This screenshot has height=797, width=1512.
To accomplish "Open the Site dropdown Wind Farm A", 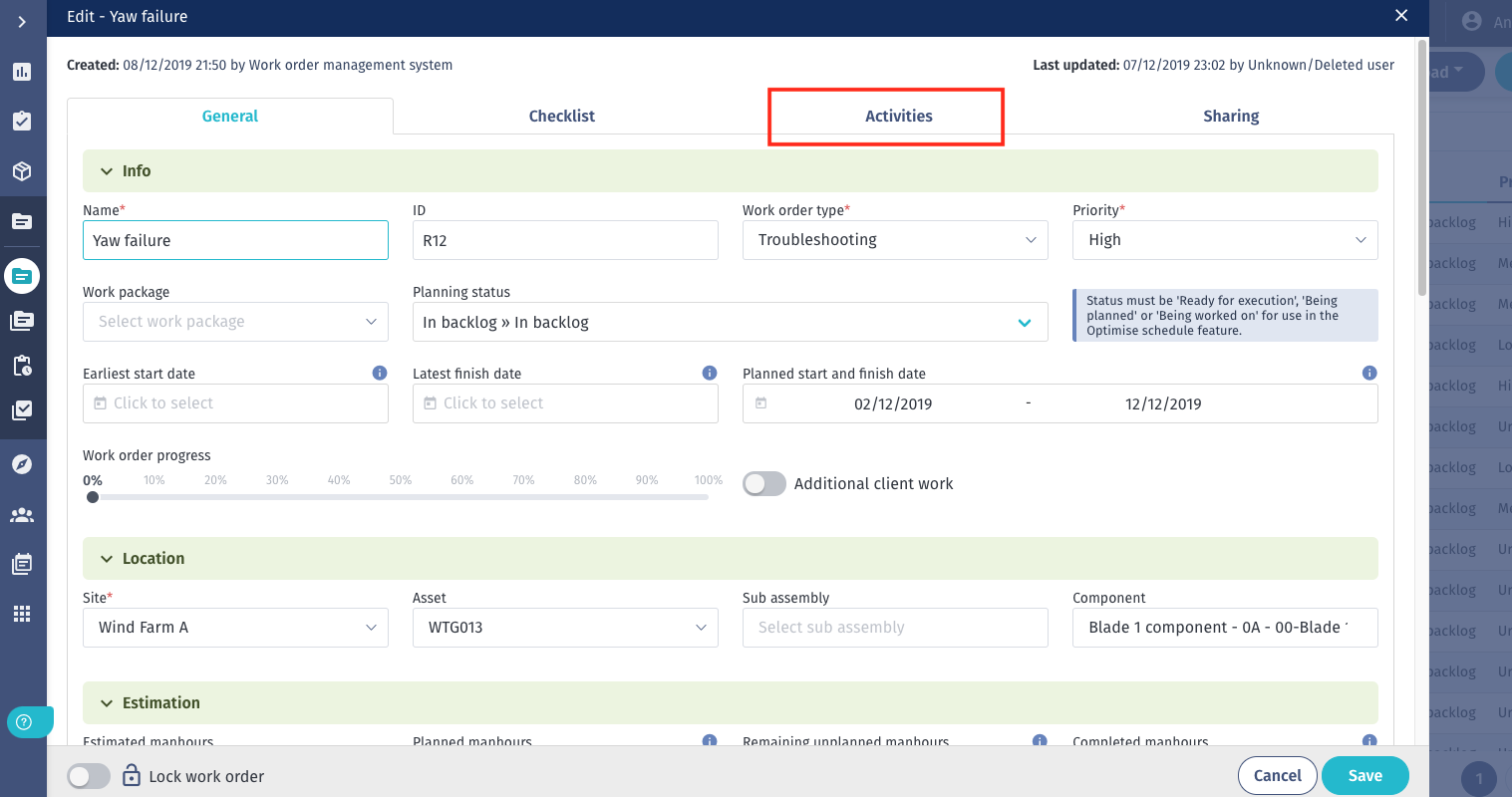I will click(235, 628).
